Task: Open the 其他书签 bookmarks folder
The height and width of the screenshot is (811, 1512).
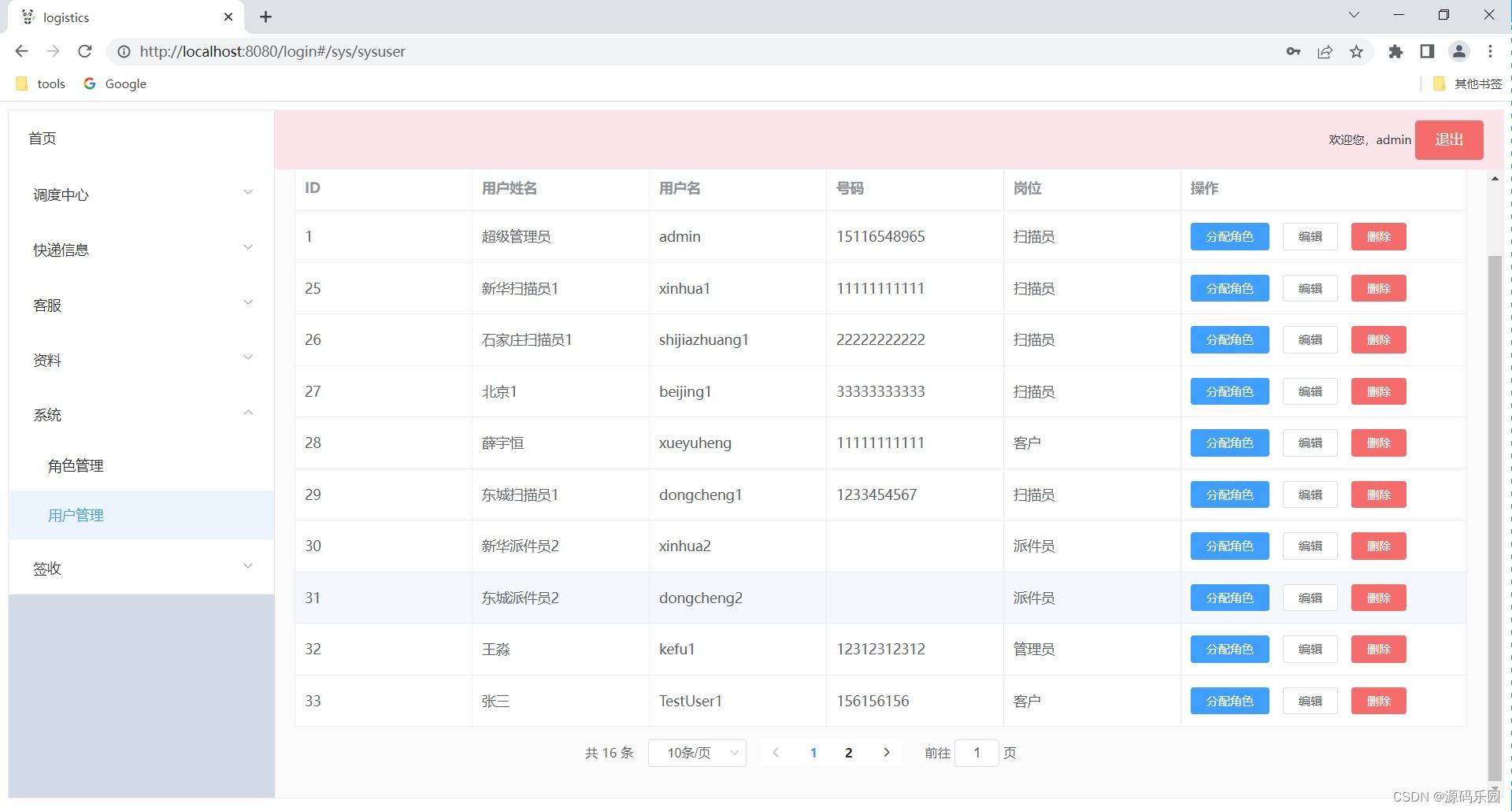Action: [x=1468, y=83]
